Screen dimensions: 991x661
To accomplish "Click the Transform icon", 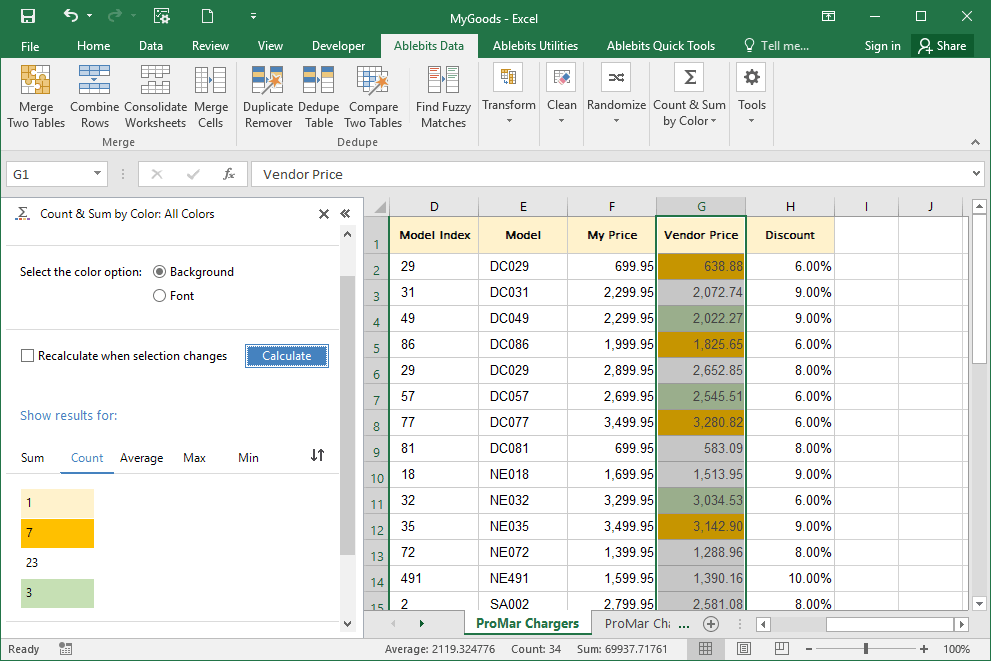I will [x=509, y=77].
